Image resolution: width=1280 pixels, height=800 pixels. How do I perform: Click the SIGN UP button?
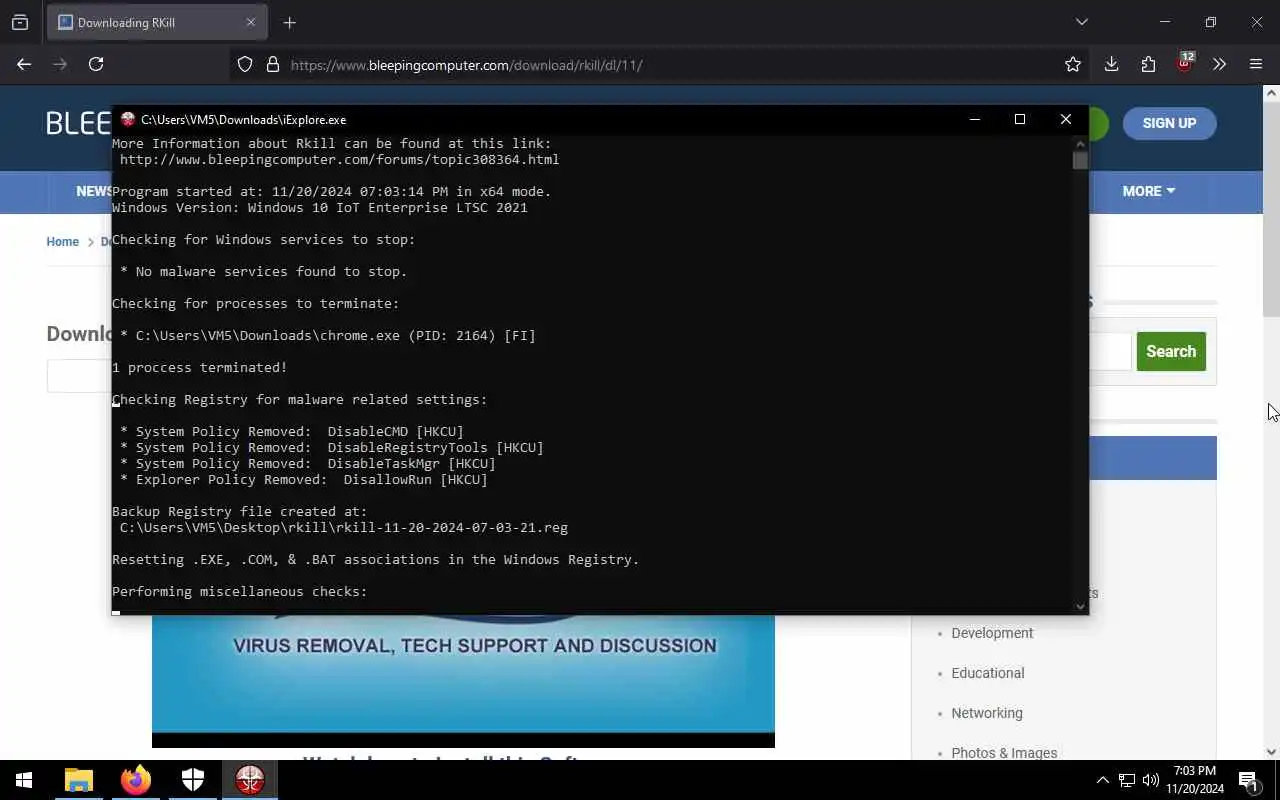(x=1169, y=123)
